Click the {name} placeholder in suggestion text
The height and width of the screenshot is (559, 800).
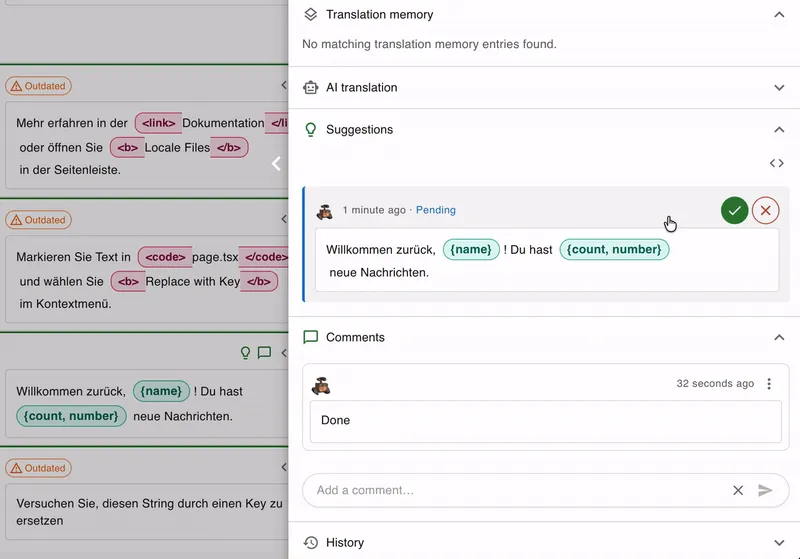471,249
